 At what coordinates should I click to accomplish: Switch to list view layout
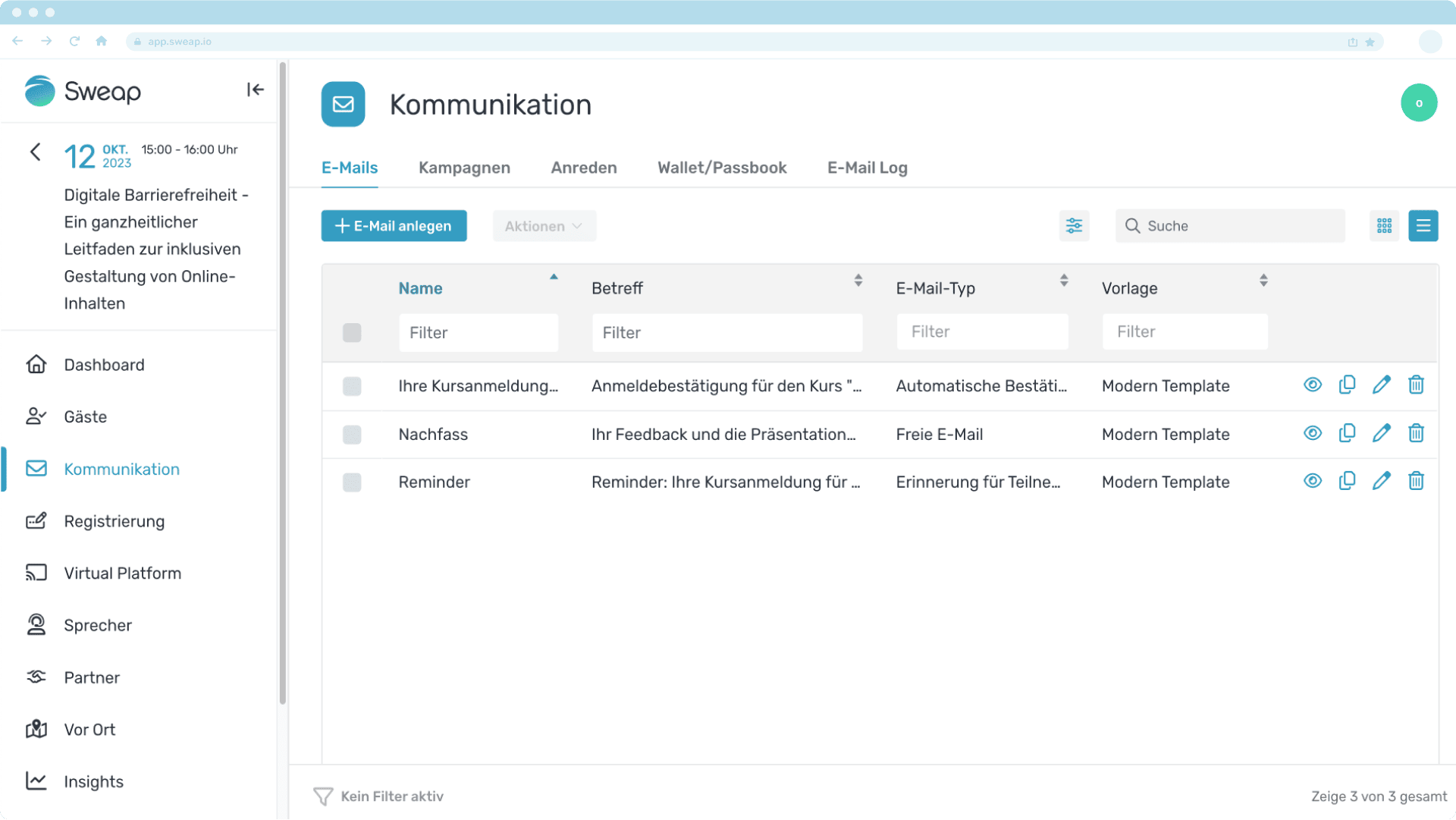click(x=1423, y=226)
